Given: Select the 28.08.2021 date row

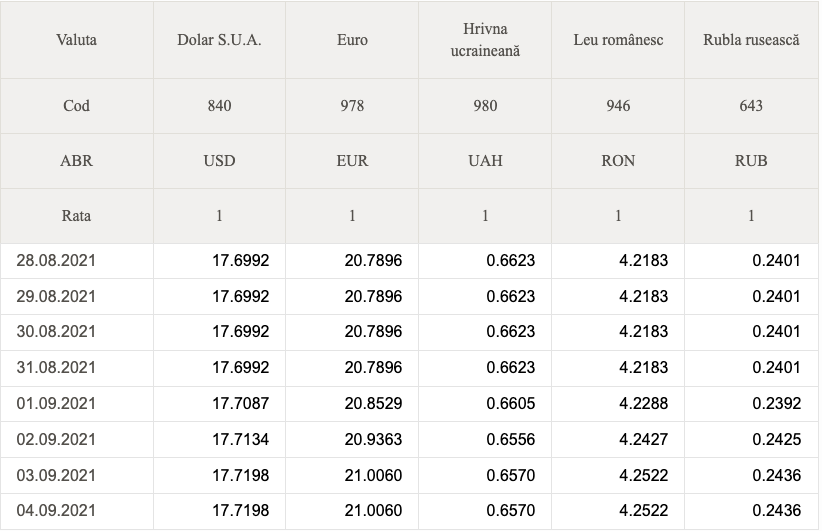Looking at the screenshot, I should pos(409,261).
